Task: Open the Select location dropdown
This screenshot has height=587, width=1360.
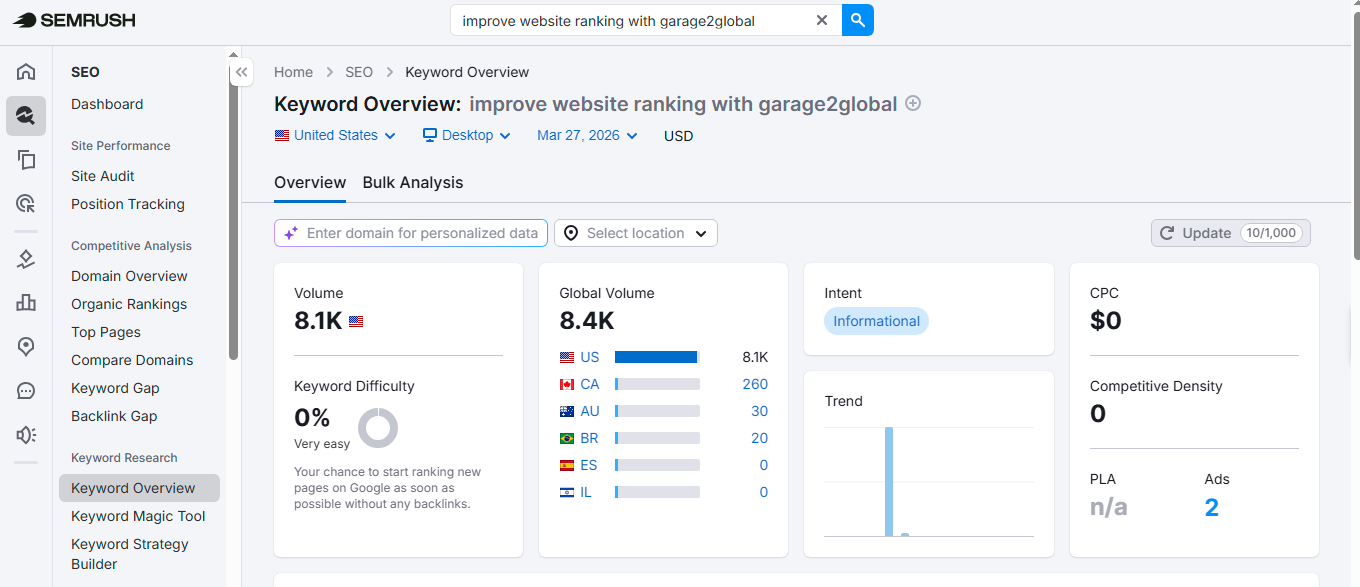Action: [x=635, y=232]
